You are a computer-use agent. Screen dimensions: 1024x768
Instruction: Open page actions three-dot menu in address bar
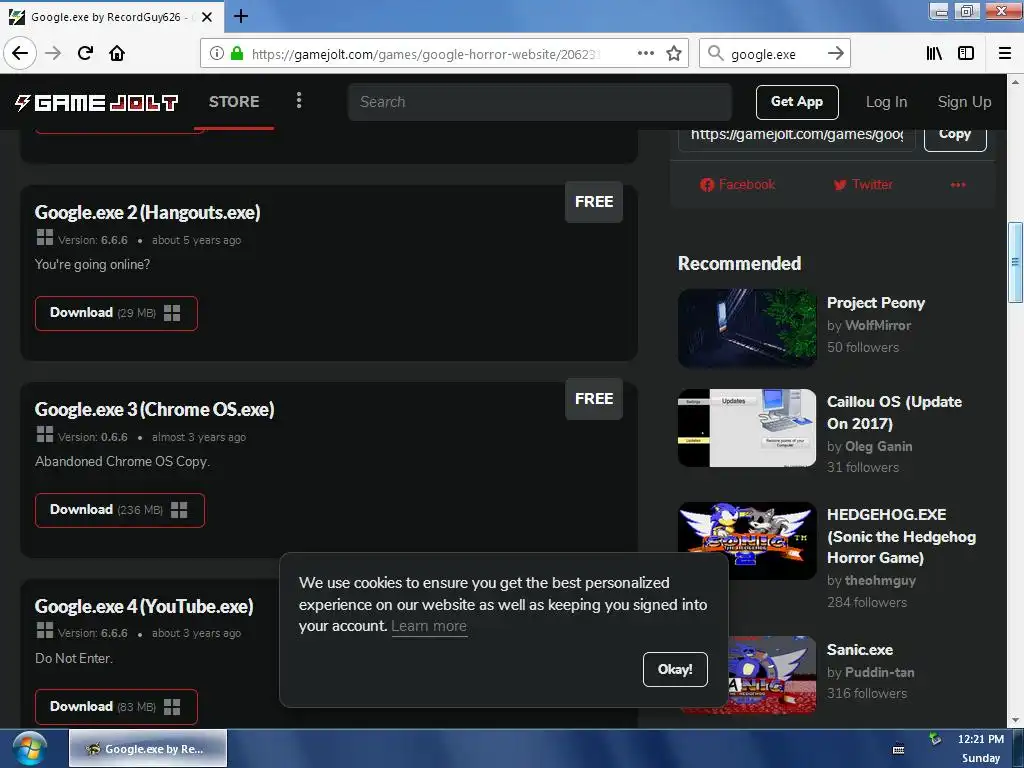point(645,53)
